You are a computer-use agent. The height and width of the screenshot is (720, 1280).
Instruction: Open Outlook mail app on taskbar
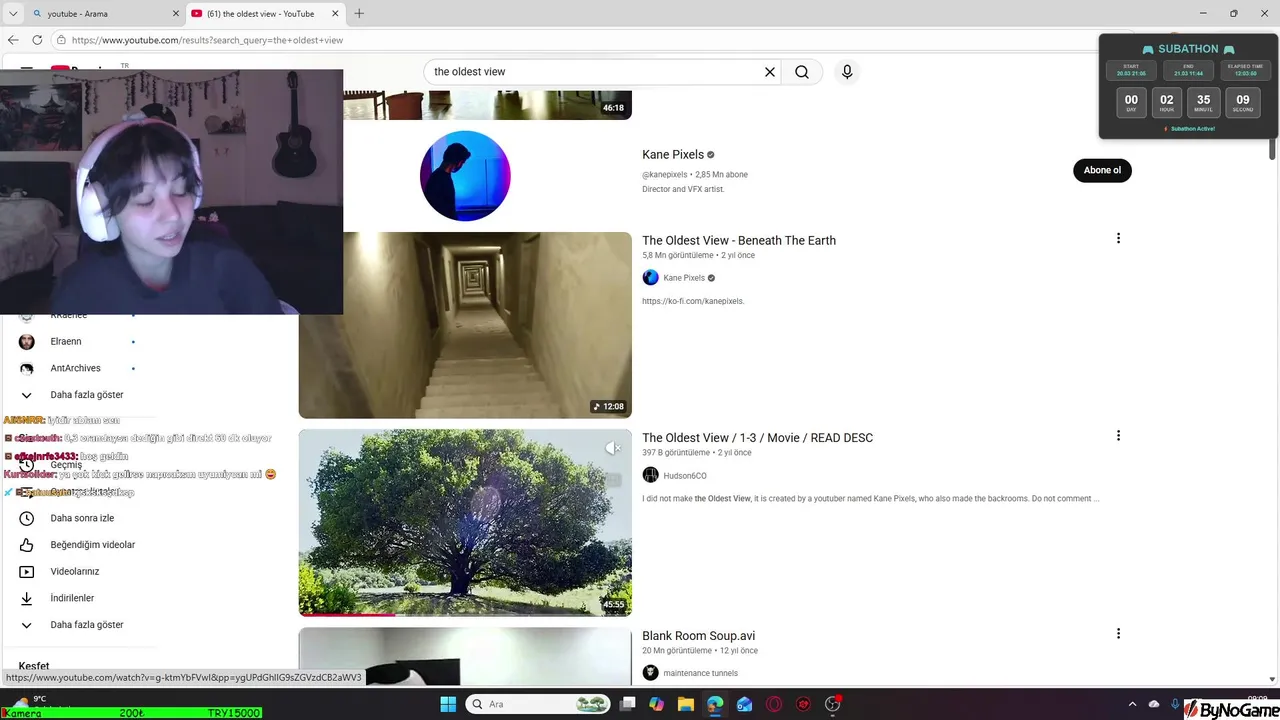click(x=744, y=704)
